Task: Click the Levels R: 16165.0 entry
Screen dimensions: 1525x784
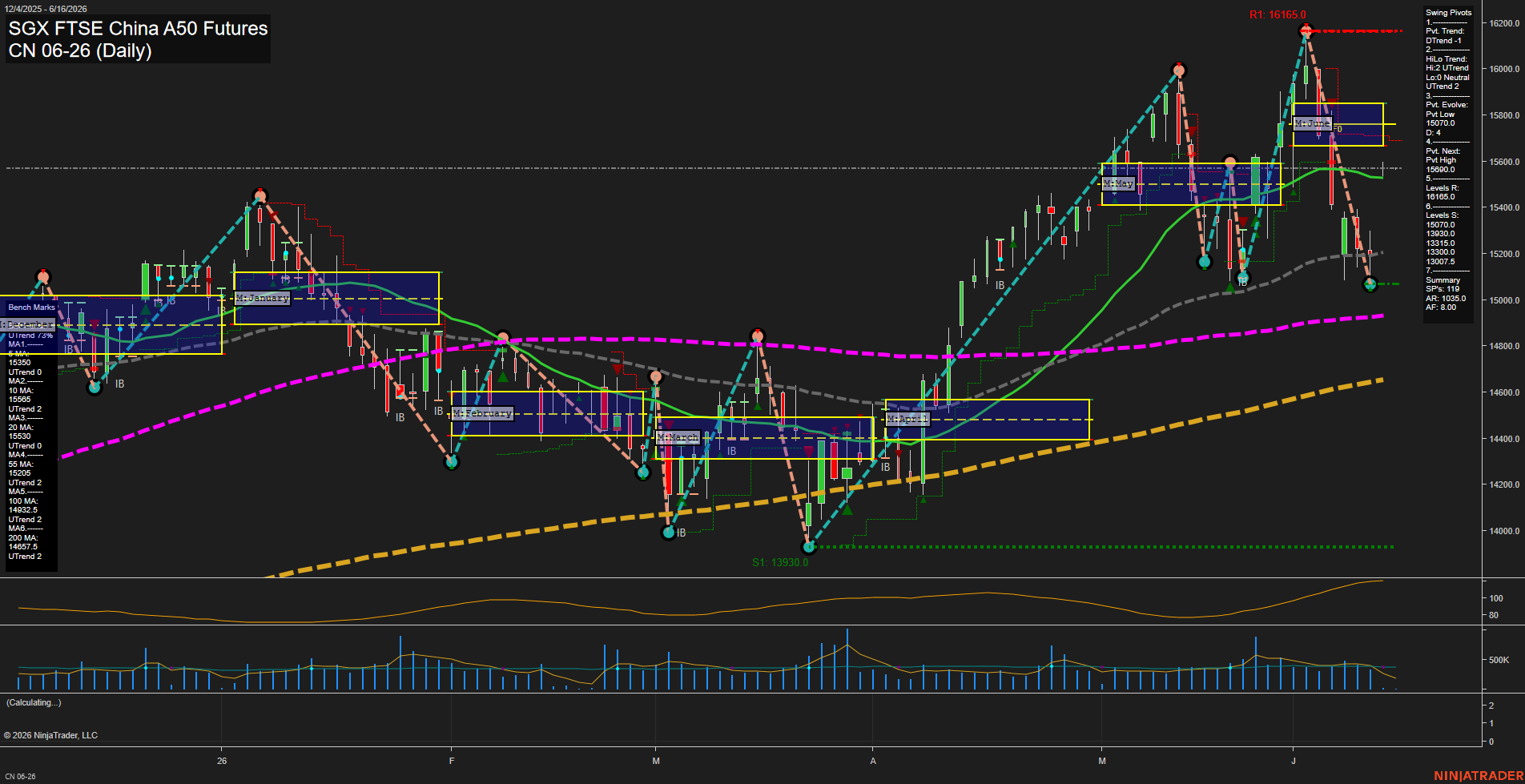Action: (x=1443, y=192)
